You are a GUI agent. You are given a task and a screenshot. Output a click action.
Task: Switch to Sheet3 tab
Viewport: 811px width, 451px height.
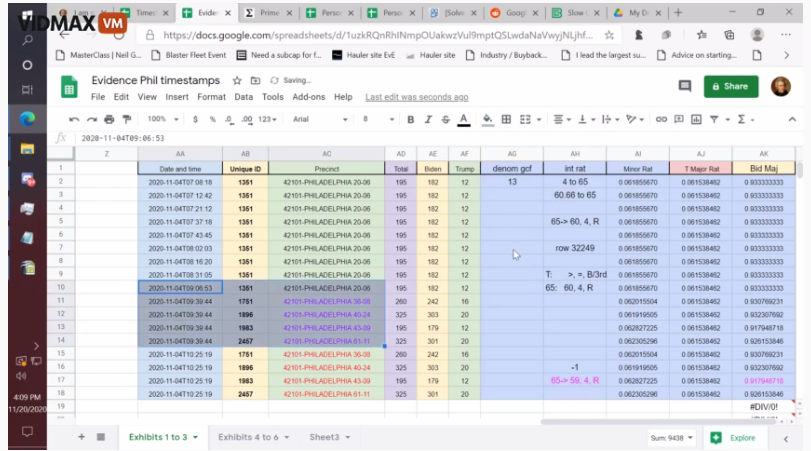click(x=329, y=438)
